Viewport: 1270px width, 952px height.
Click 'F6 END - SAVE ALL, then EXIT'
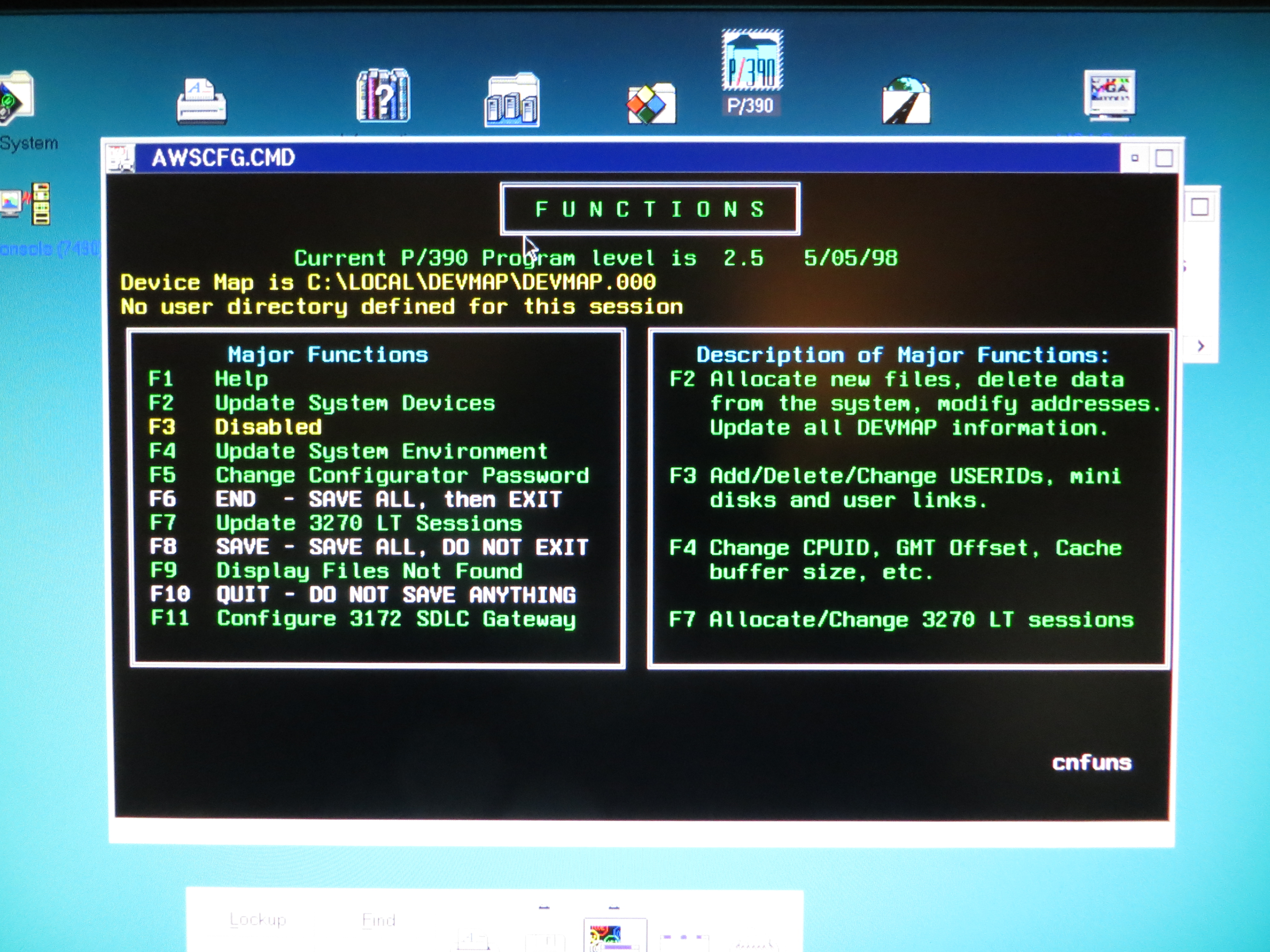pos(355,499)
